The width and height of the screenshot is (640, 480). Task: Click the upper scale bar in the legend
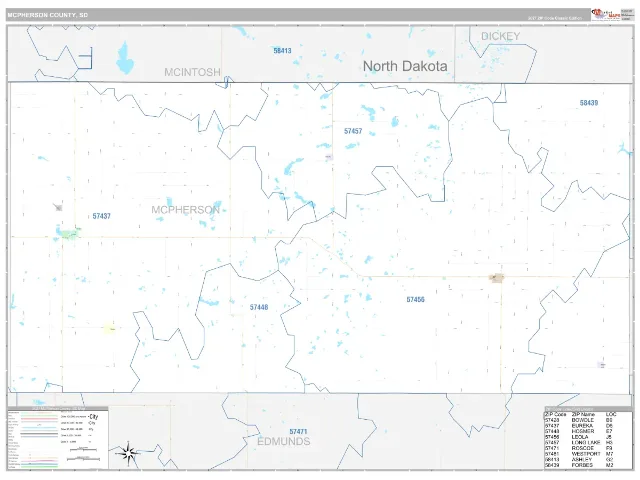[83, 450]
